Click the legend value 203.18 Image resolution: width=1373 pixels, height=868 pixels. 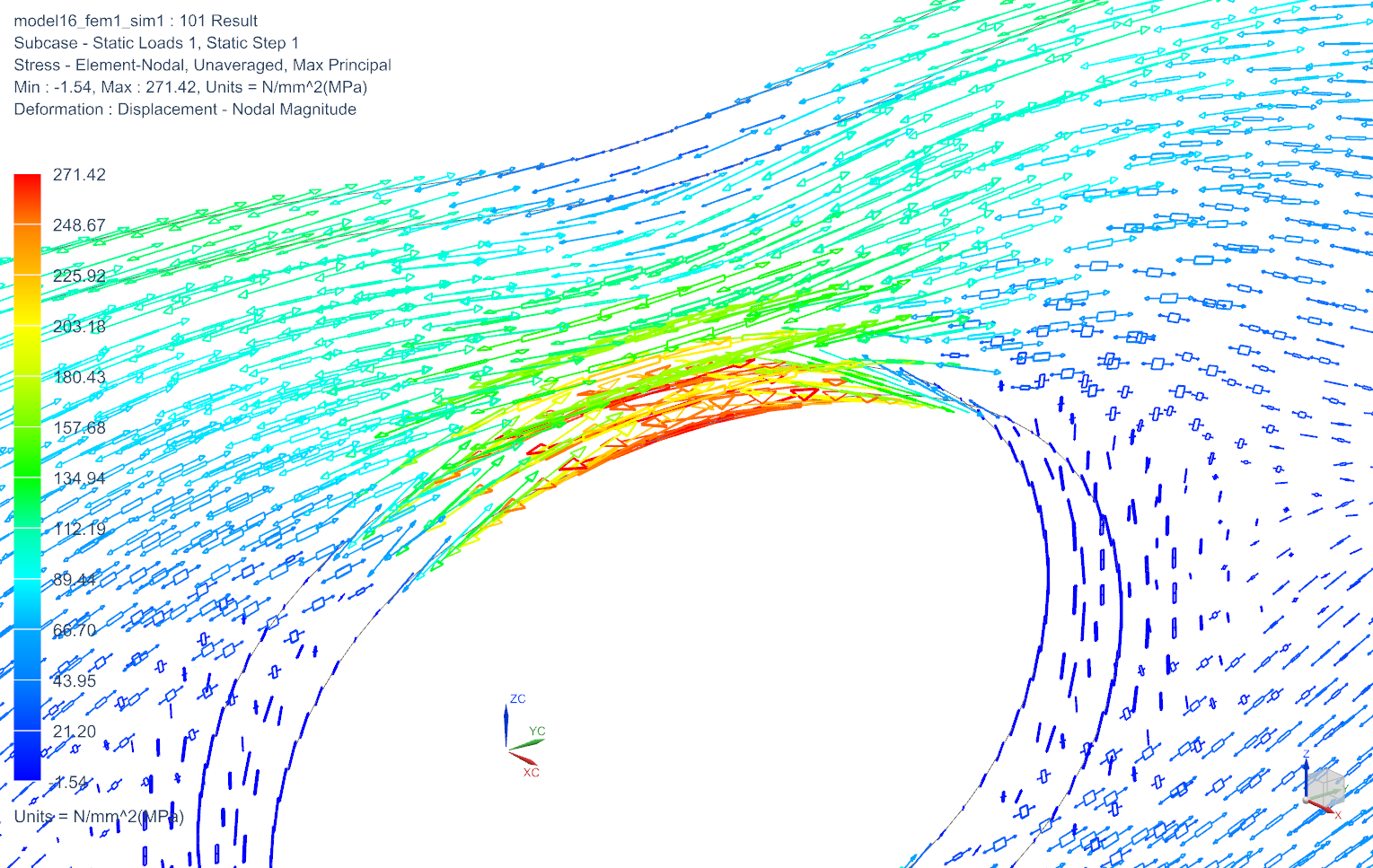coord(79,326)
